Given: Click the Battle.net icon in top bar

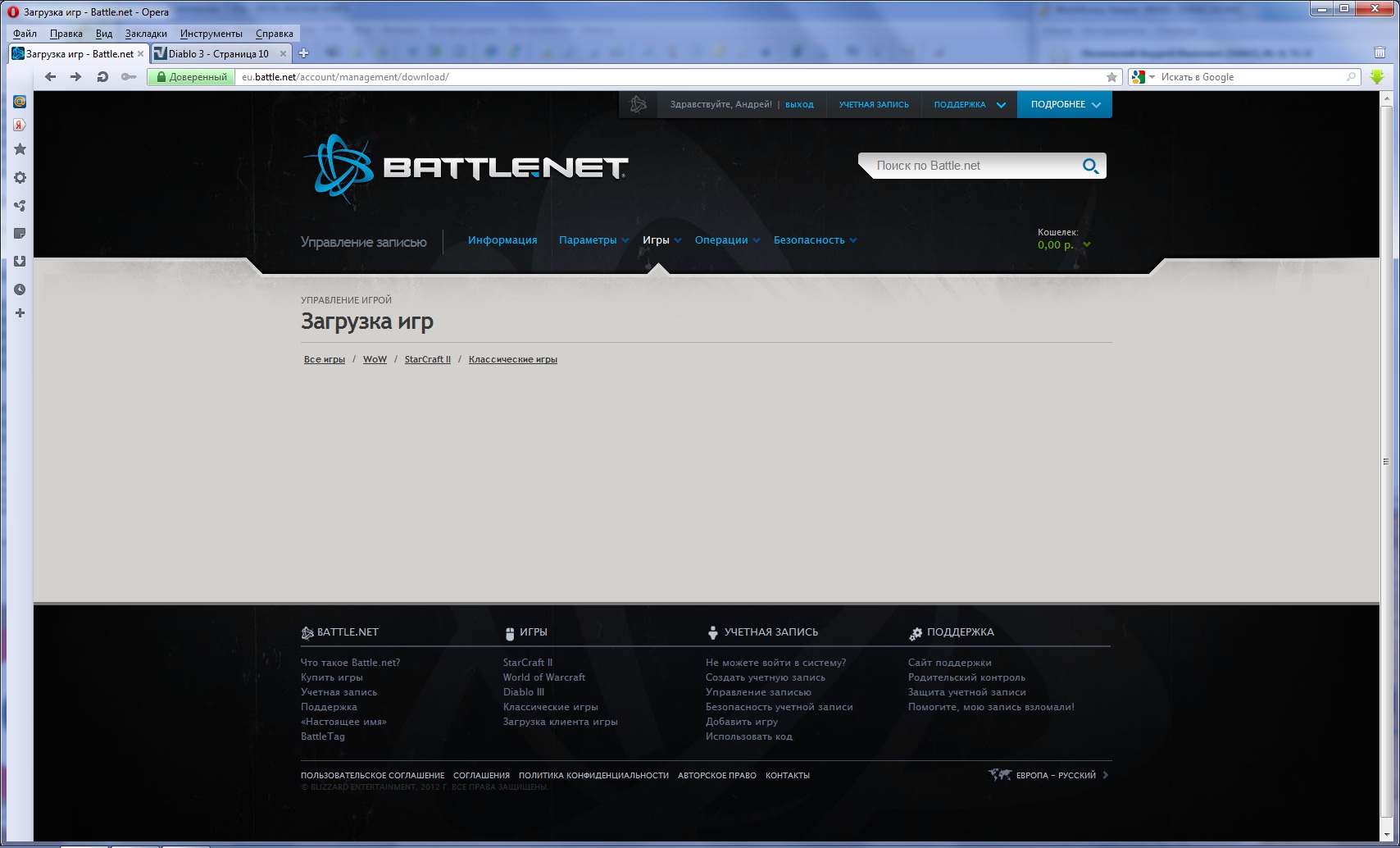Looking at the screenshot, I should (639, 104).
